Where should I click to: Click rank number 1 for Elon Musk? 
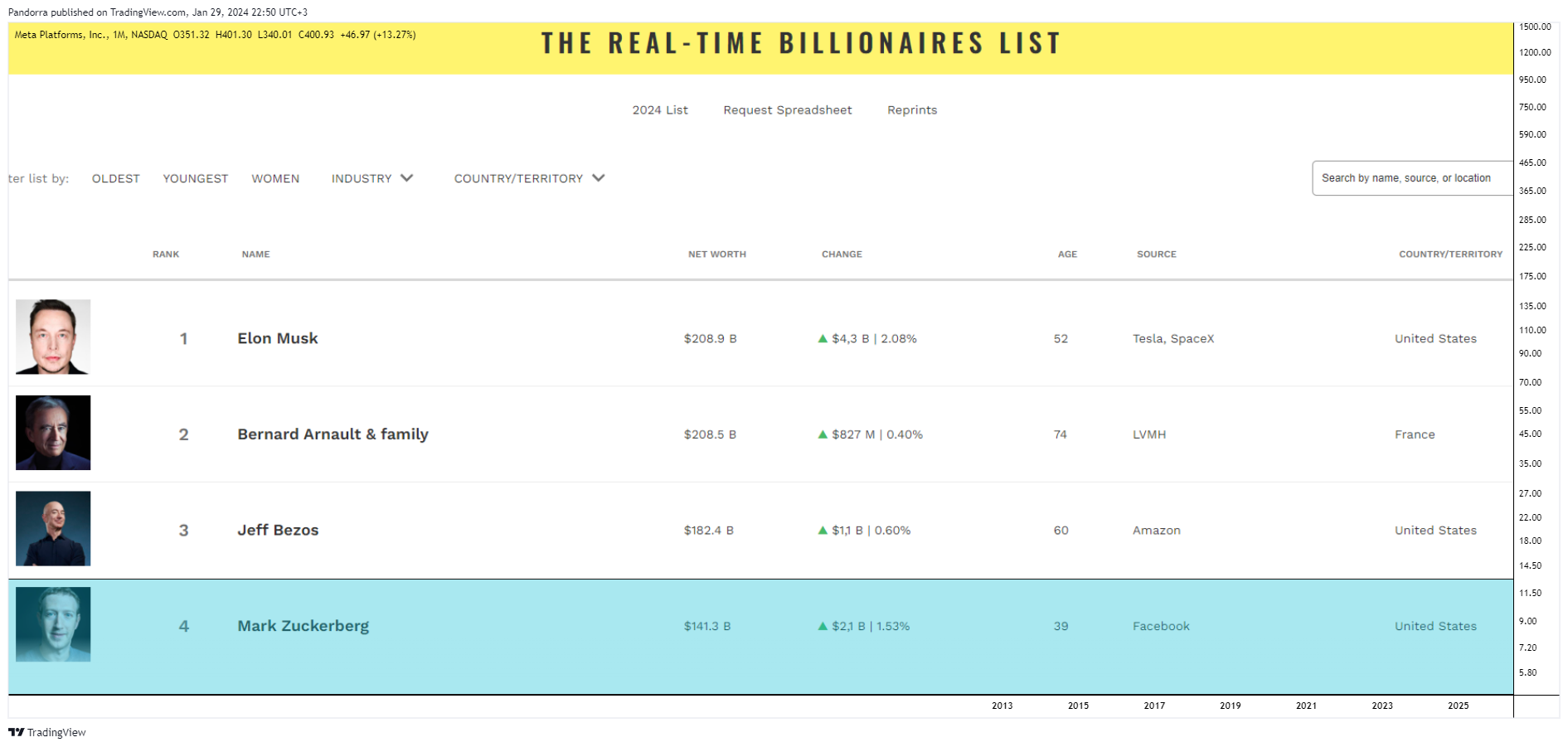[183, 338]
